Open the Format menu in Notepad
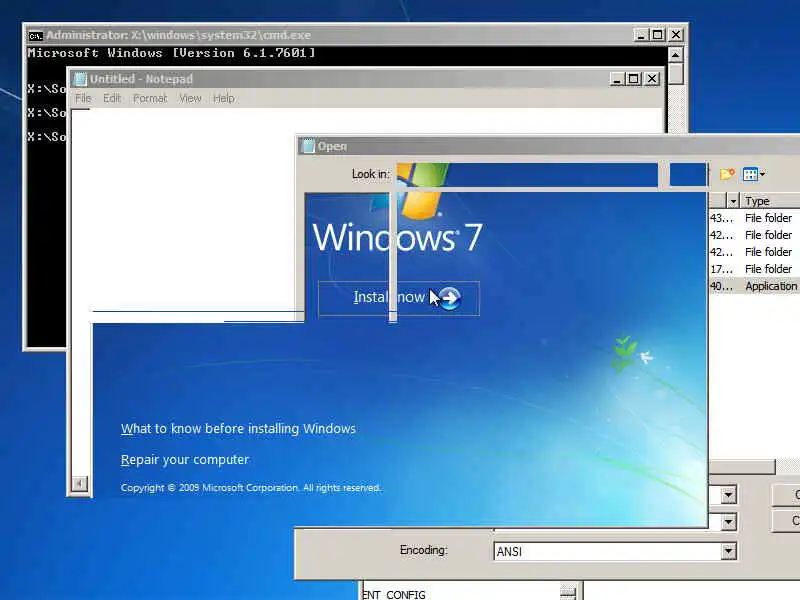The image size is (800, 600). click(x=149, y=98)
